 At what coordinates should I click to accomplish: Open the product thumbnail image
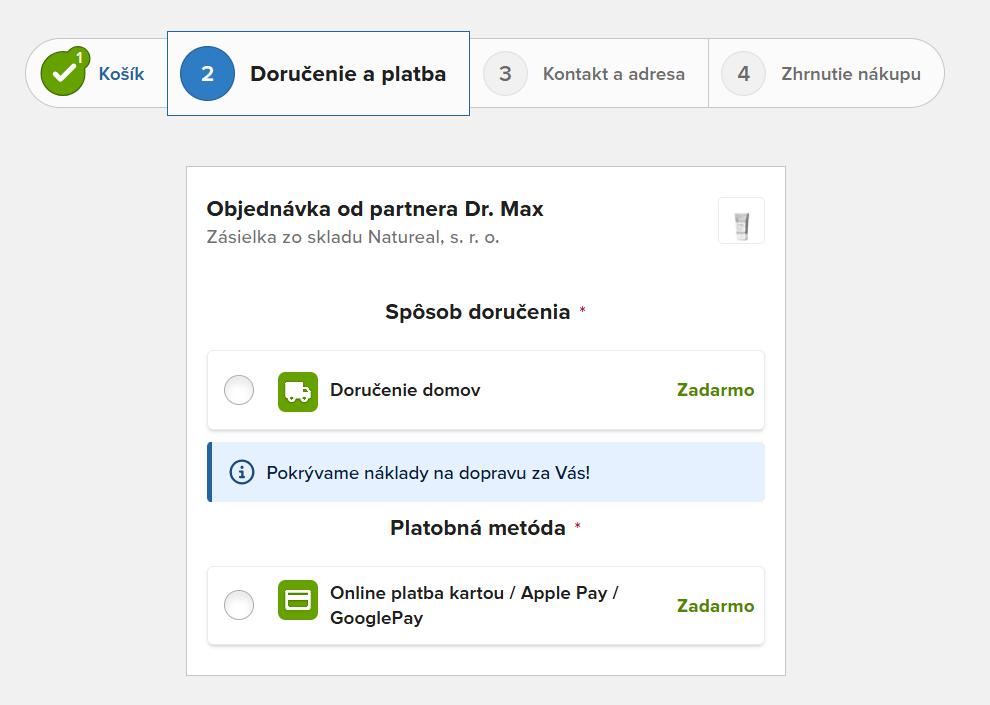pyautogui.click(x=741, y=221)
